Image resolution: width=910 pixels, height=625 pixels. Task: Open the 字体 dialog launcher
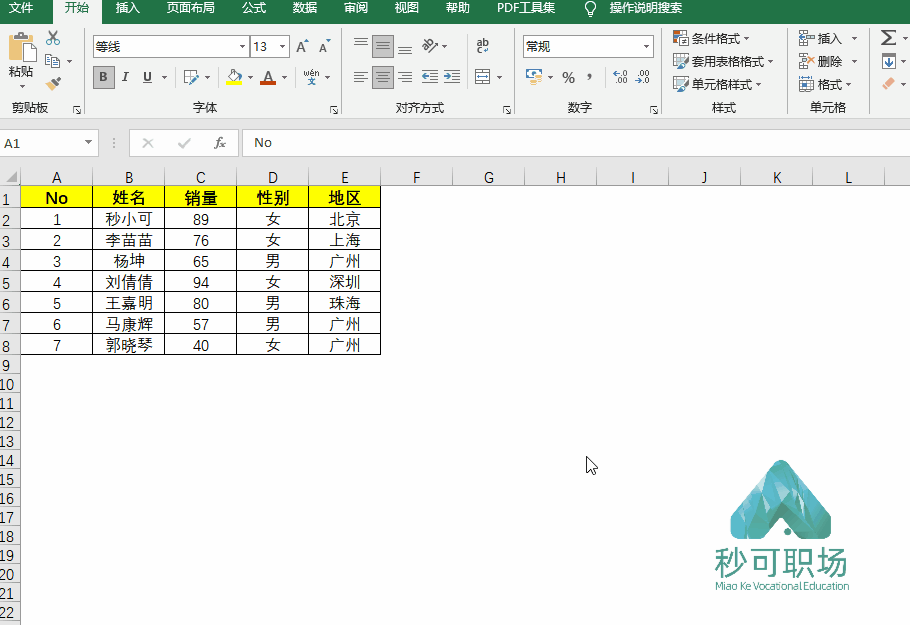coord(334,110)
